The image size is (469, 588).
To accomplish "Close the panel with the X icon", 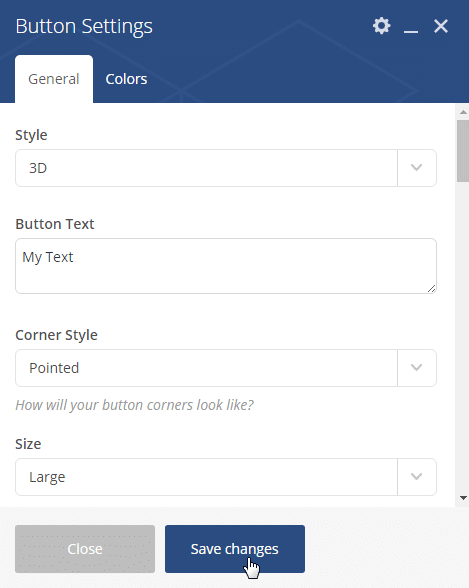I will pos(441,26).
